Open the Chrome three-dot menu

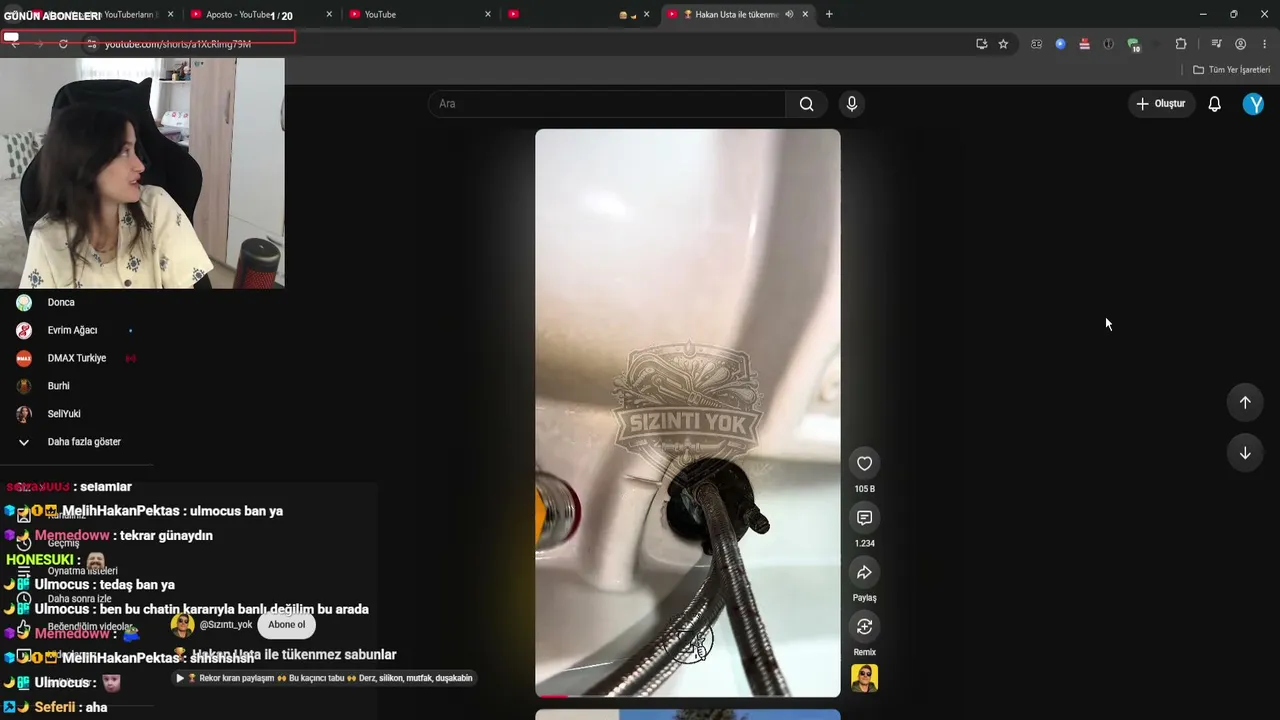pyautogui.click(x=1265, y=44)
